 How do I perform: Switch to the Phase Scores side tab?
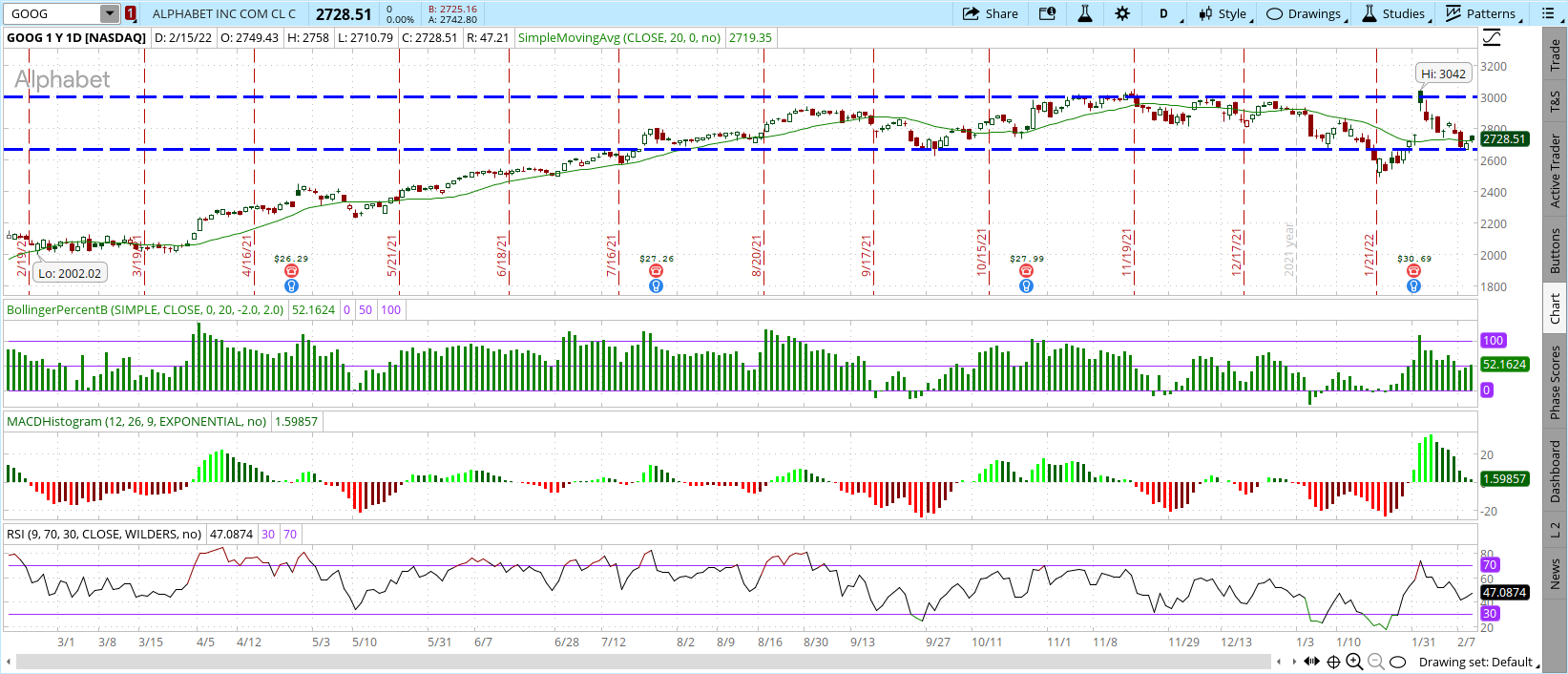click(1555, 382)
